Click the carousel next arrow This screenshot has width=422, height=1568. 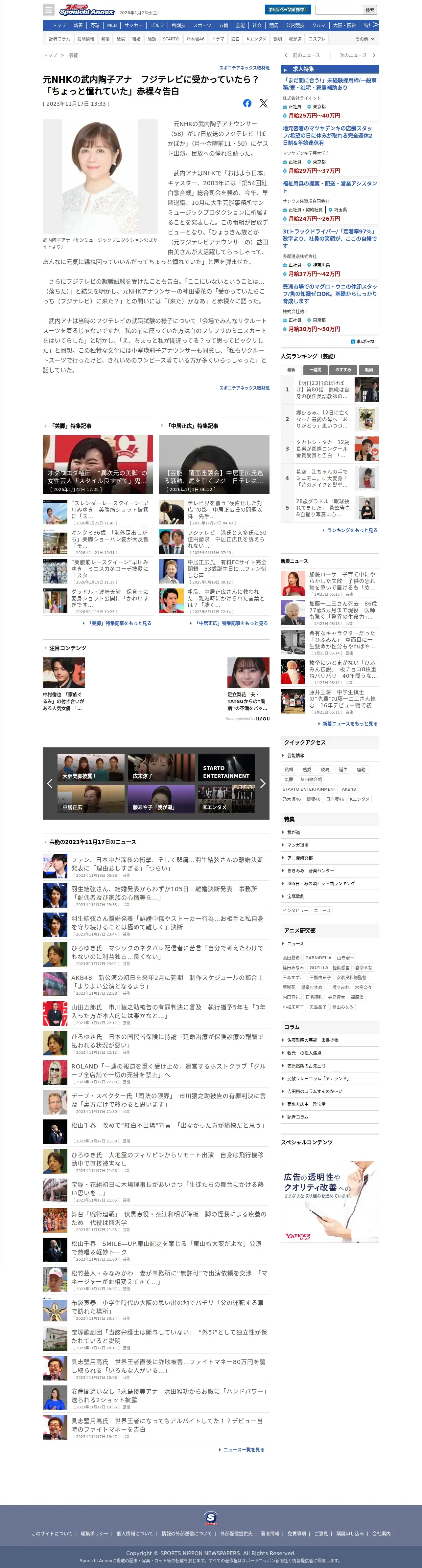263,784
